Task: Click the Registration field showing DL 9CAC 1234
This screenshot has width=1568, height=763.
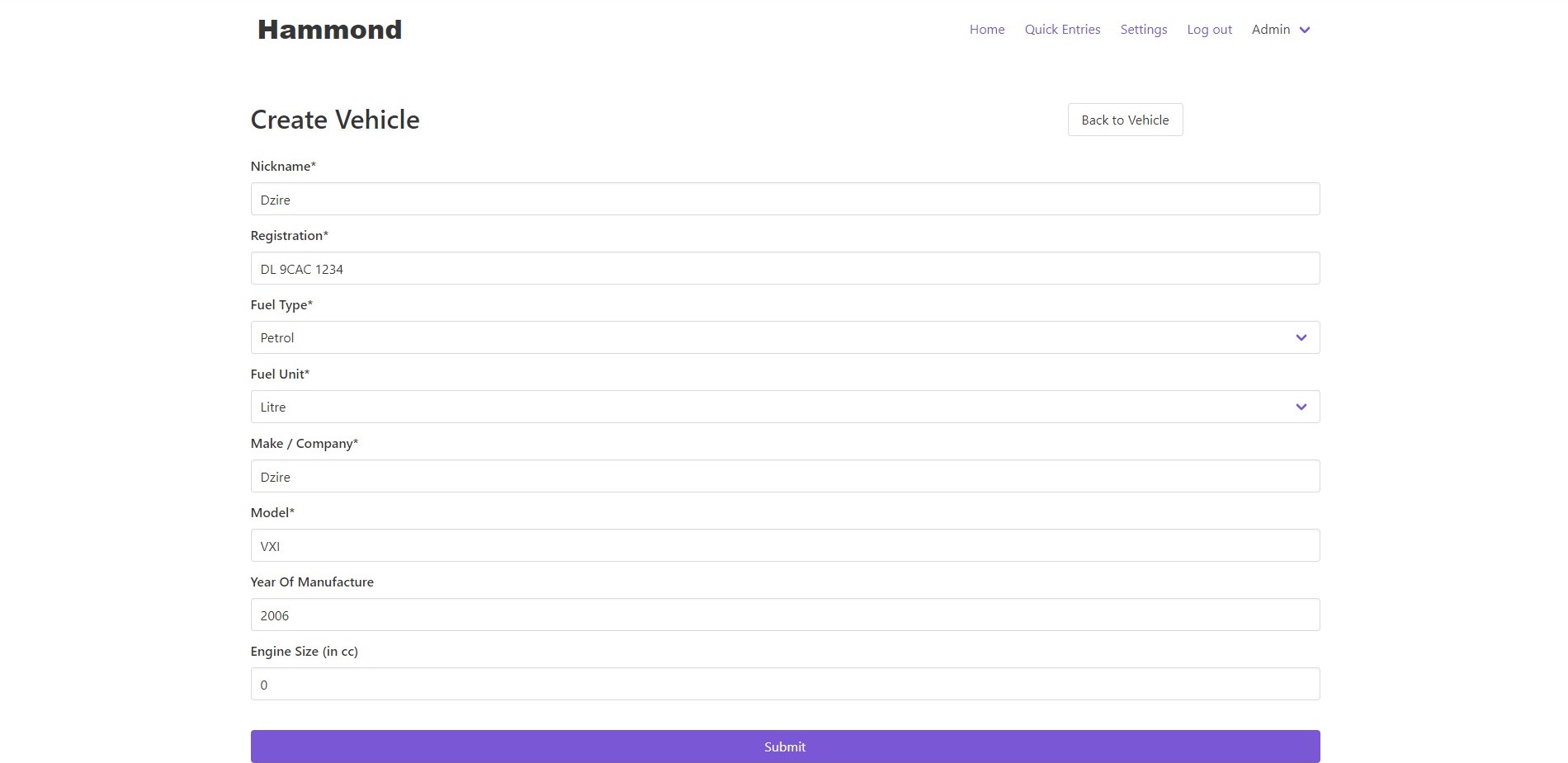Action: coord(784,268)
